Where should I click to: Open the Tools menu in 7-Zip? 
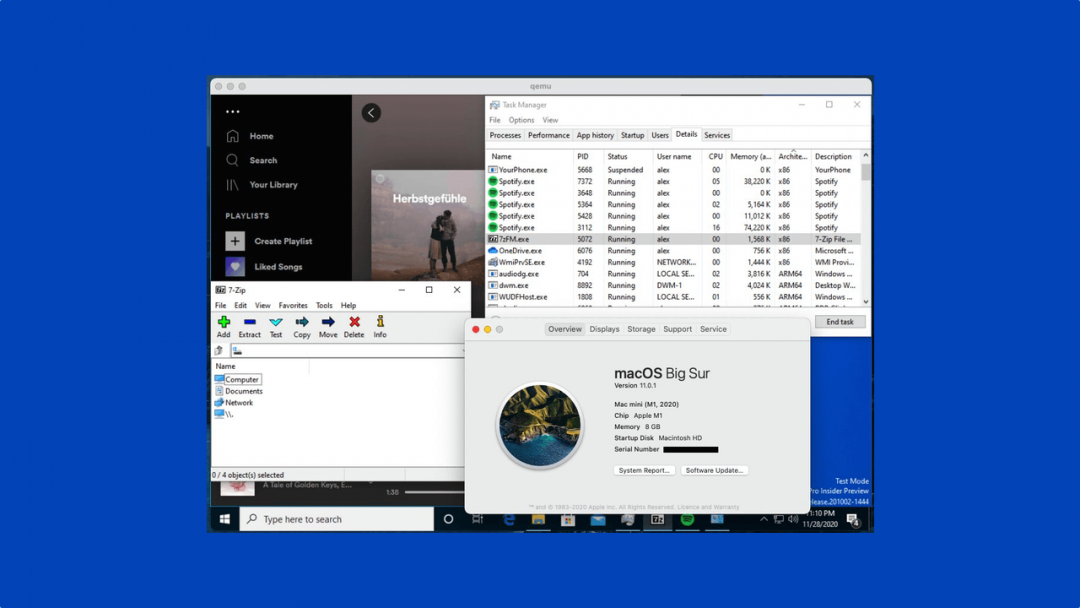(x=323, y=305)
